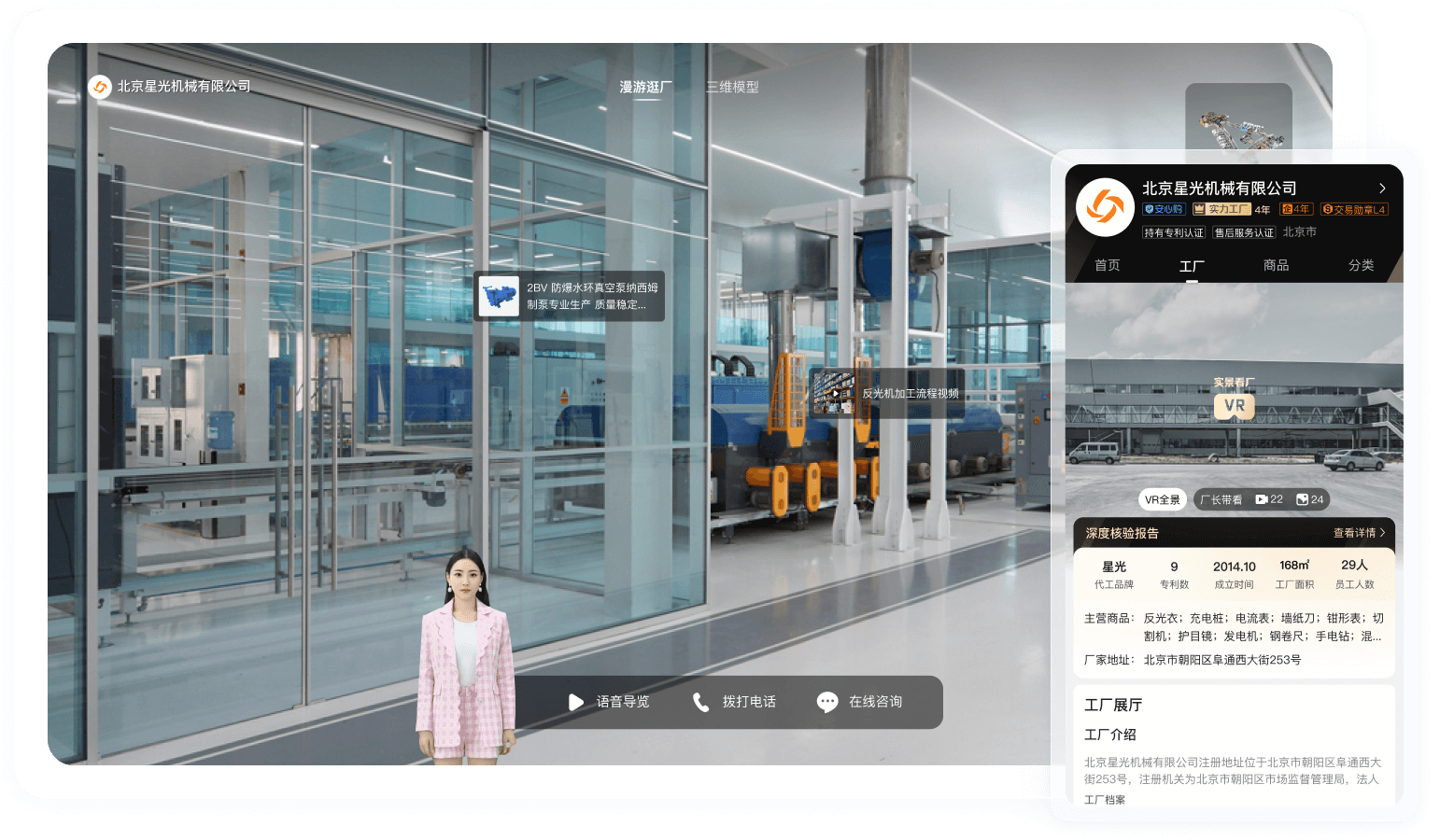Select the 商品 tab

(1276, 265)
